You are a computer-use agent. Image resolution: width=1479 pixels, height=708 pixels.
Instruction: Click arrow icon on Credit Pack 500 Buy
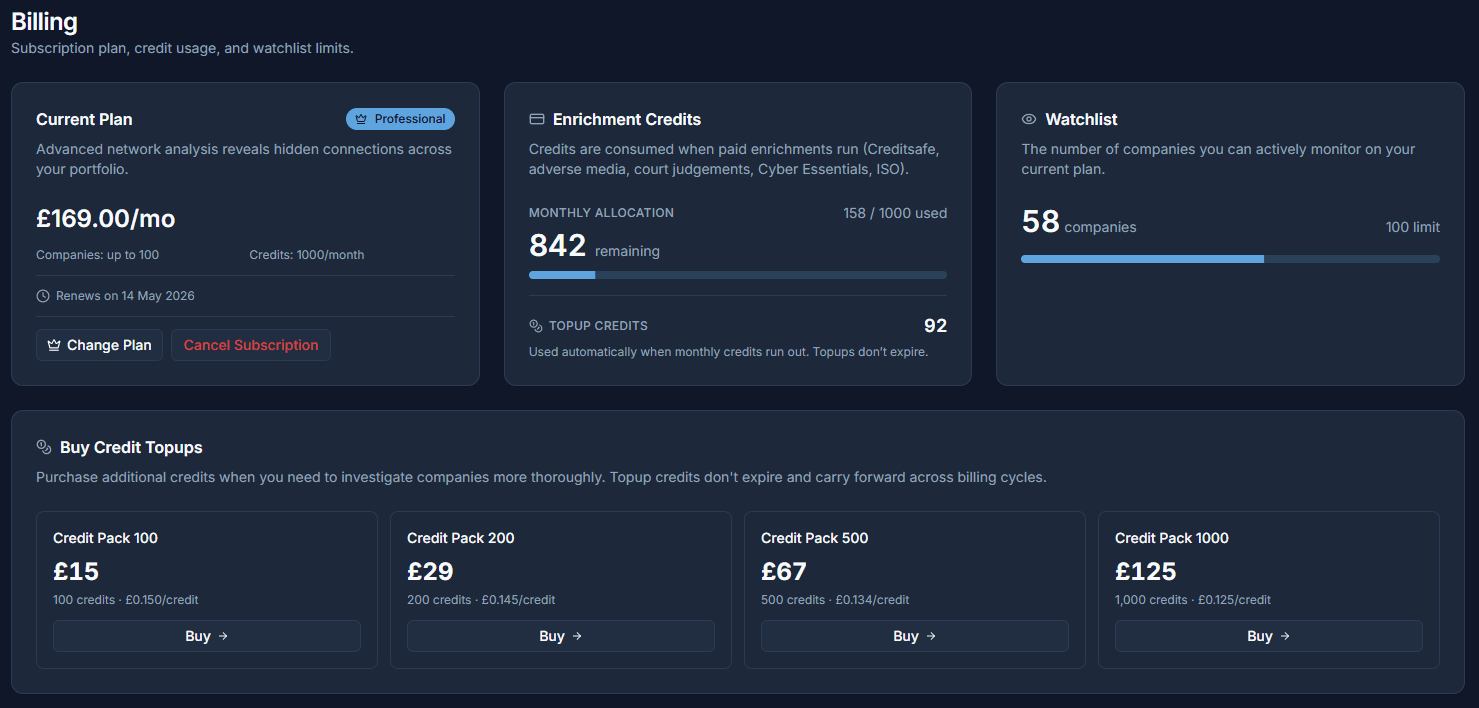pos(931,636)
